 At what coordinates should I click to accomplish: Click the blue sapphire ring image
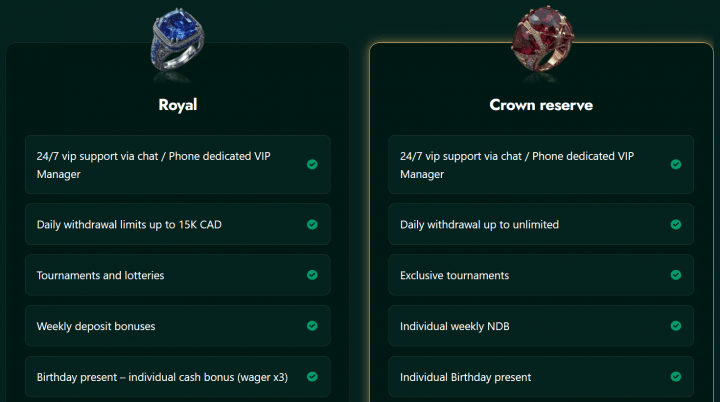[x=177, y=43]
